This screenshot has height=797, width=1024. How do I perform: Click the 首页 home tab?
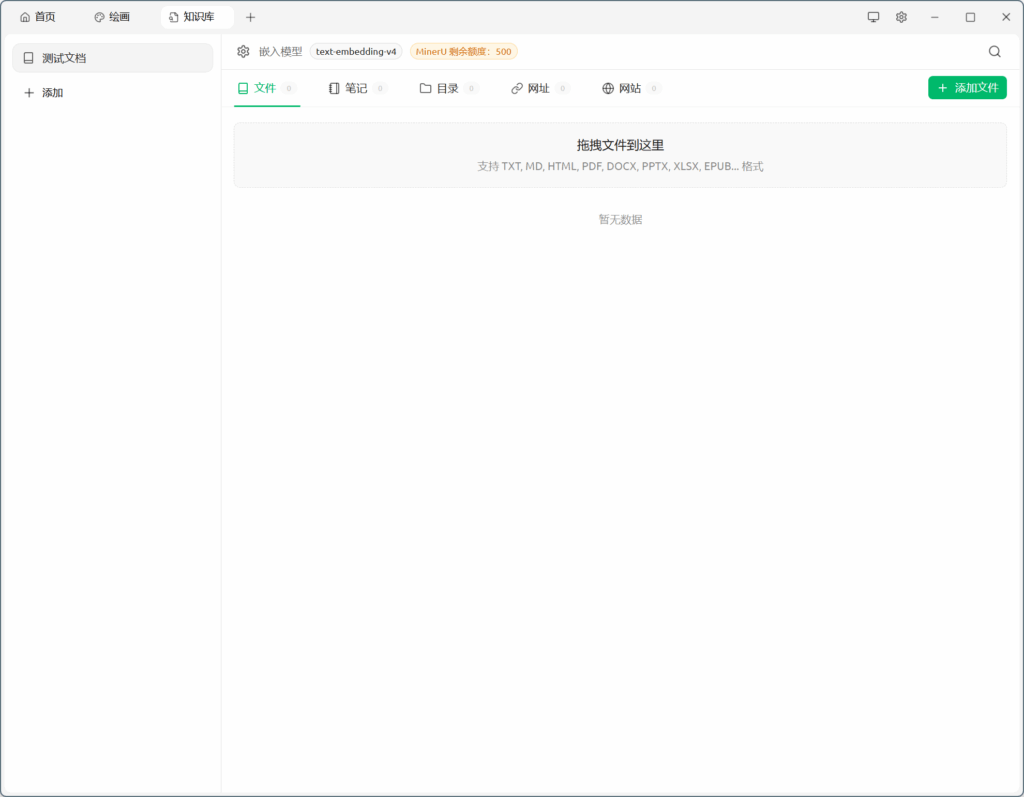pyautogui.click(x=38, y=17)
